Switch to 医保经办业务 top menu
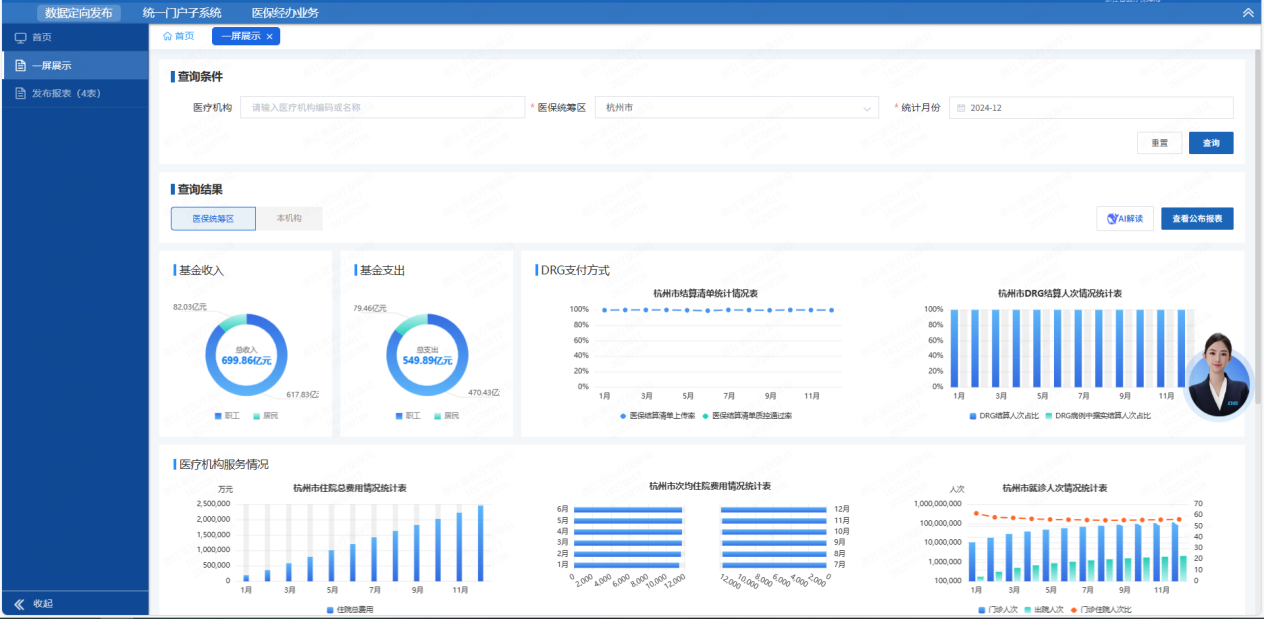This screenshot has height=619, width=1264. tap(285, 13)
